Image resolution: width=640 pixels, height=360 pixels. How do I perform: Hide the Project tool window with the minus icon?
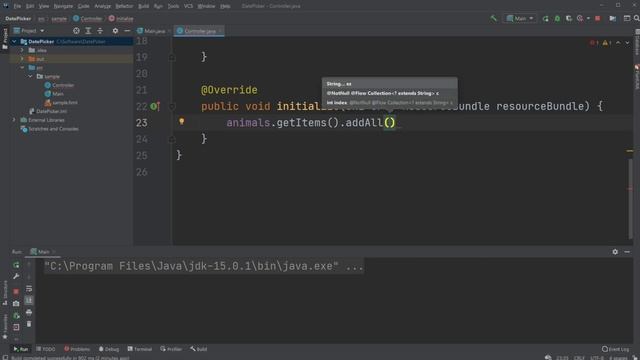point(127,31)
